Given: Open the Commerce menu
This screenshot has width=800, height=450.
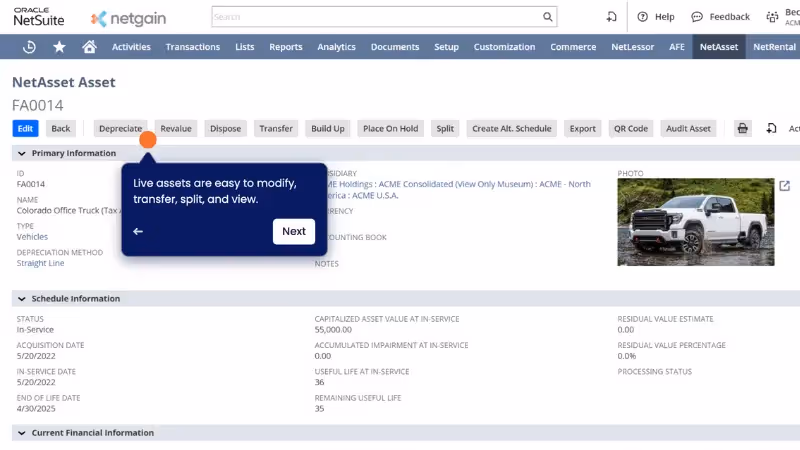Looking at the screenshot, I should click(x=573, y=47).
